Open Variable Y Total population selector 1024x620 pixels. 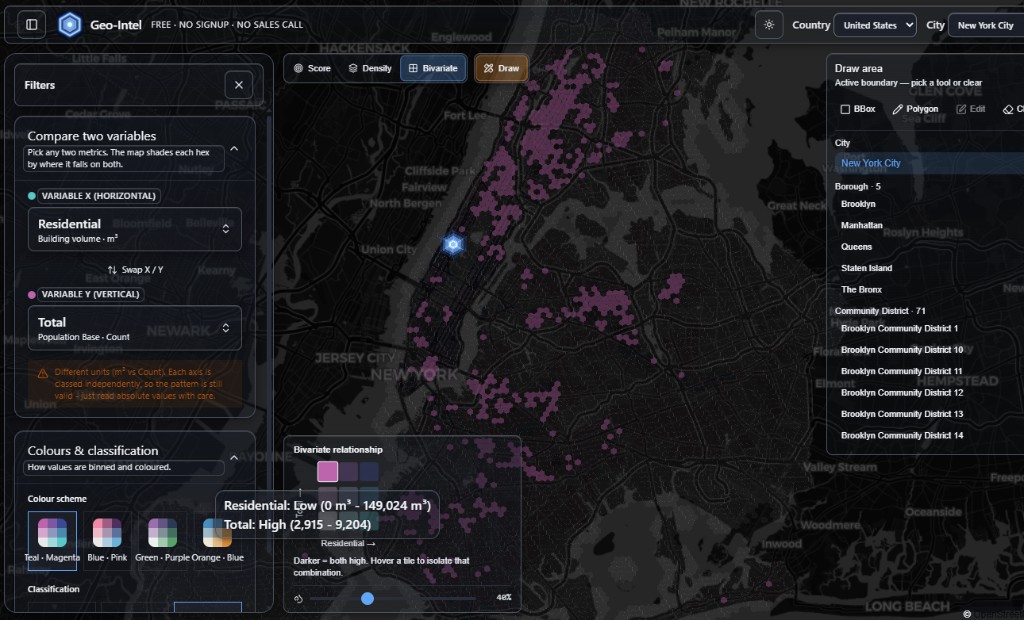pos(135,328)
